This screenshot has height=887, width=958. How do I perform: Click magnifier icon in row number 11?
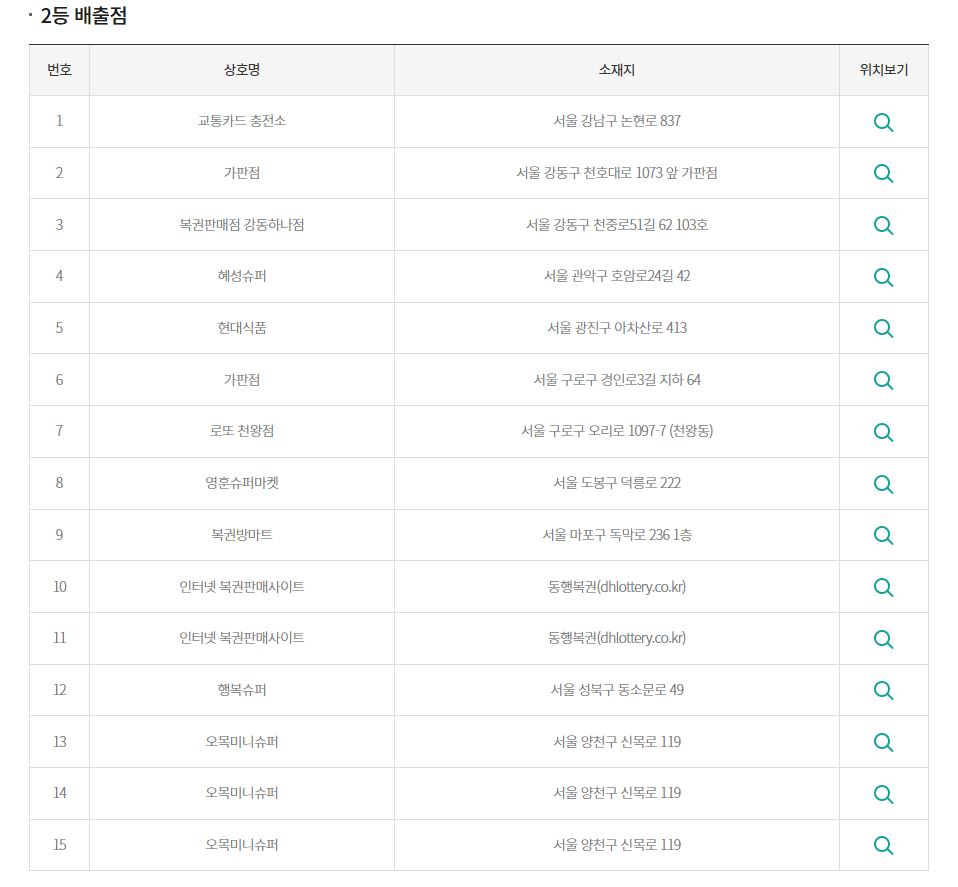coord(883,640)
